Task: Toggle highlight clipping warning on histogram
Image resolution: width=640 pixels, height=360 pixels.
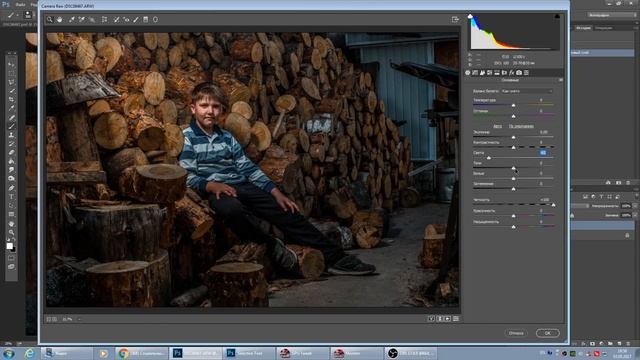Action: pos(557,16)
